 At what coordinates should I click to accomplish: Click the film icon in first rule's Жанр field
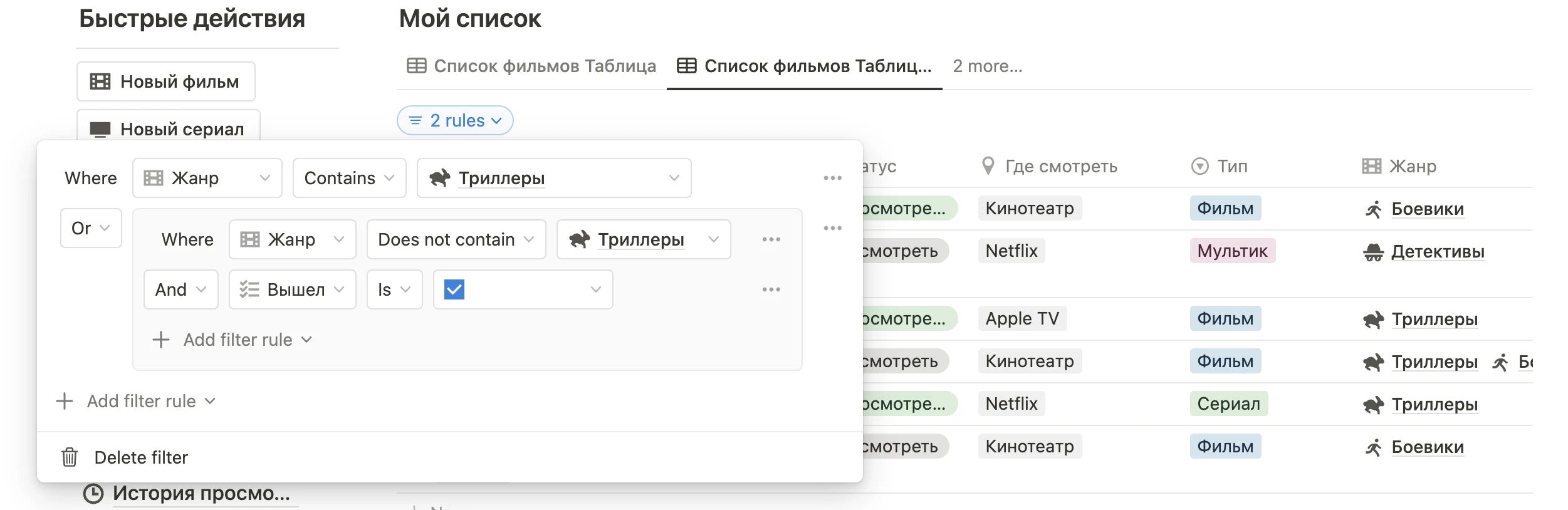154,178
